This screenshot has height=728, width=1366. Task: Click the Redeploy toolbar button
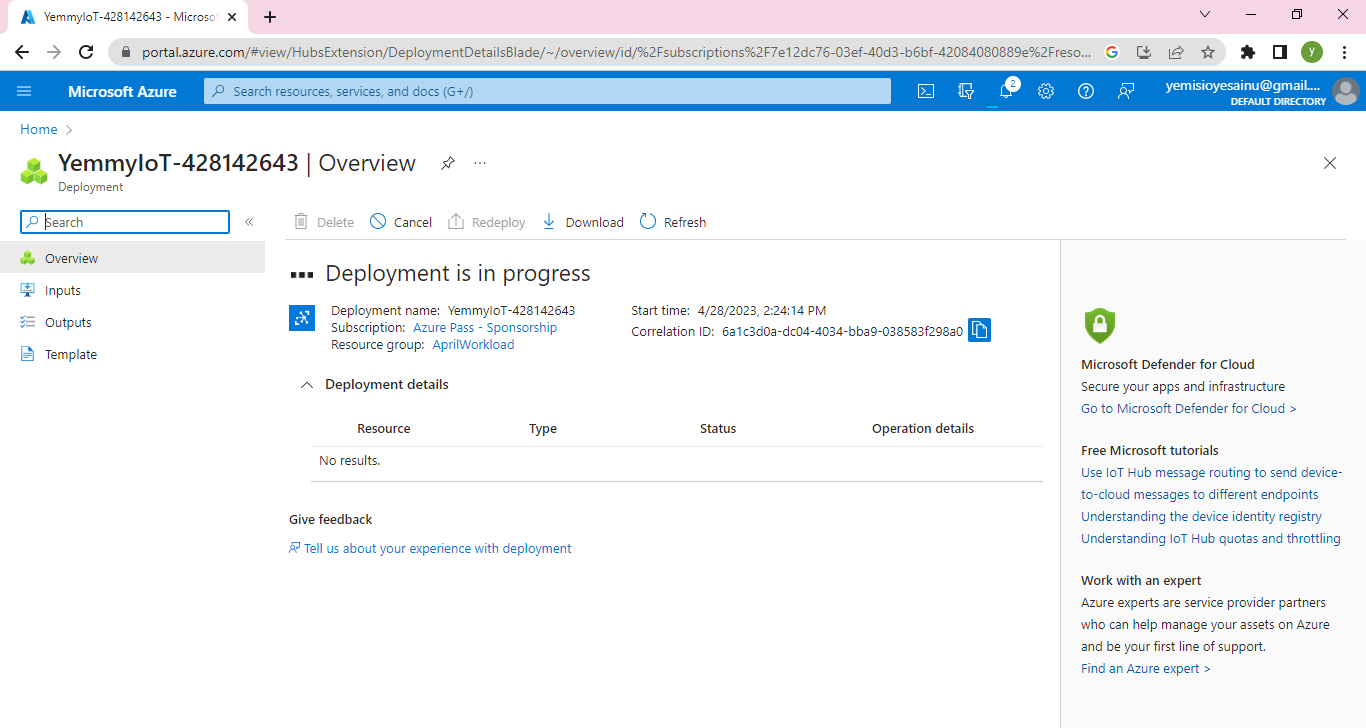coord(486,222)
